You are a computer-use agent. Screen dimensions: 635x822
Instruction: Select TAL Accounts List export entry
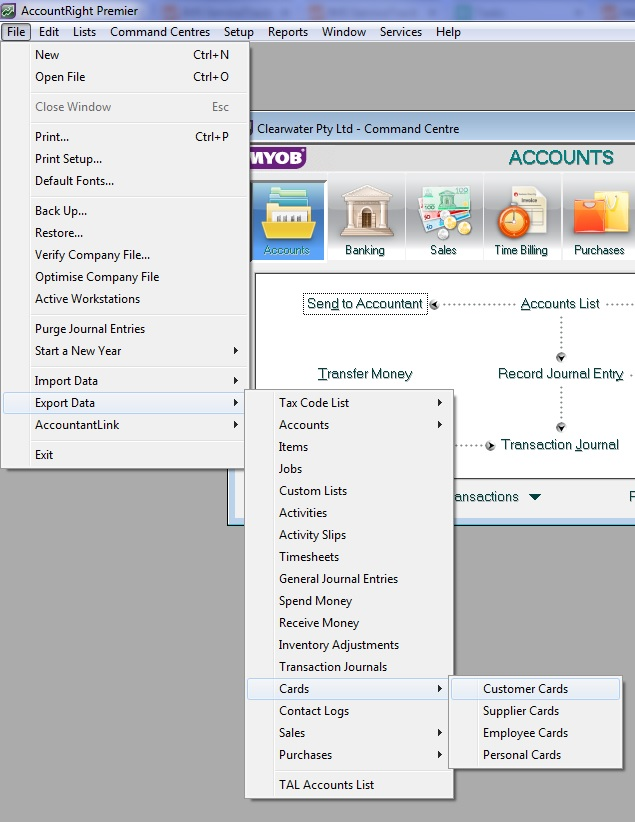tap(349, 785)
